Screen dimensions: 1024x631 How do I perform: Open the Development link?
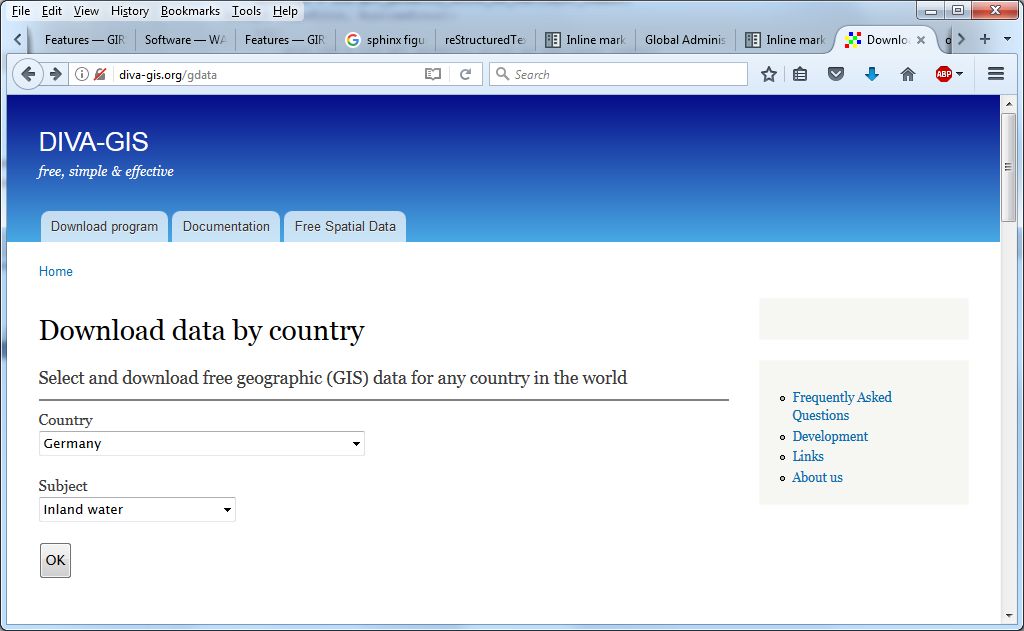pos(830,436)
